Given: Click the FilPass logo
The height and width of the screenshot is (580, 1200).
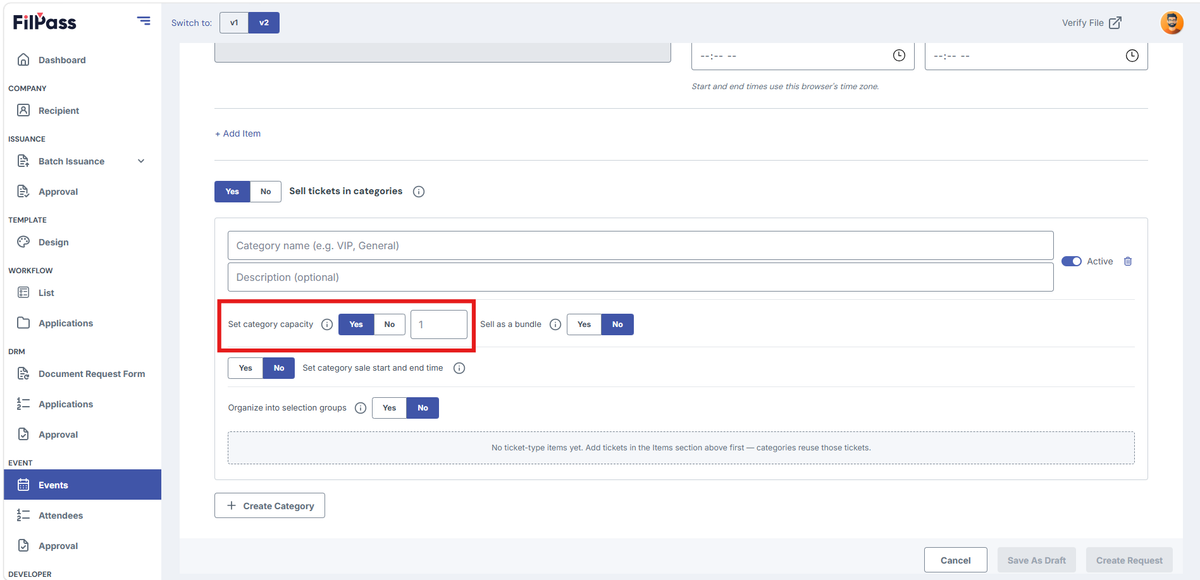Looking at the screenshot, I should [44, 21].
